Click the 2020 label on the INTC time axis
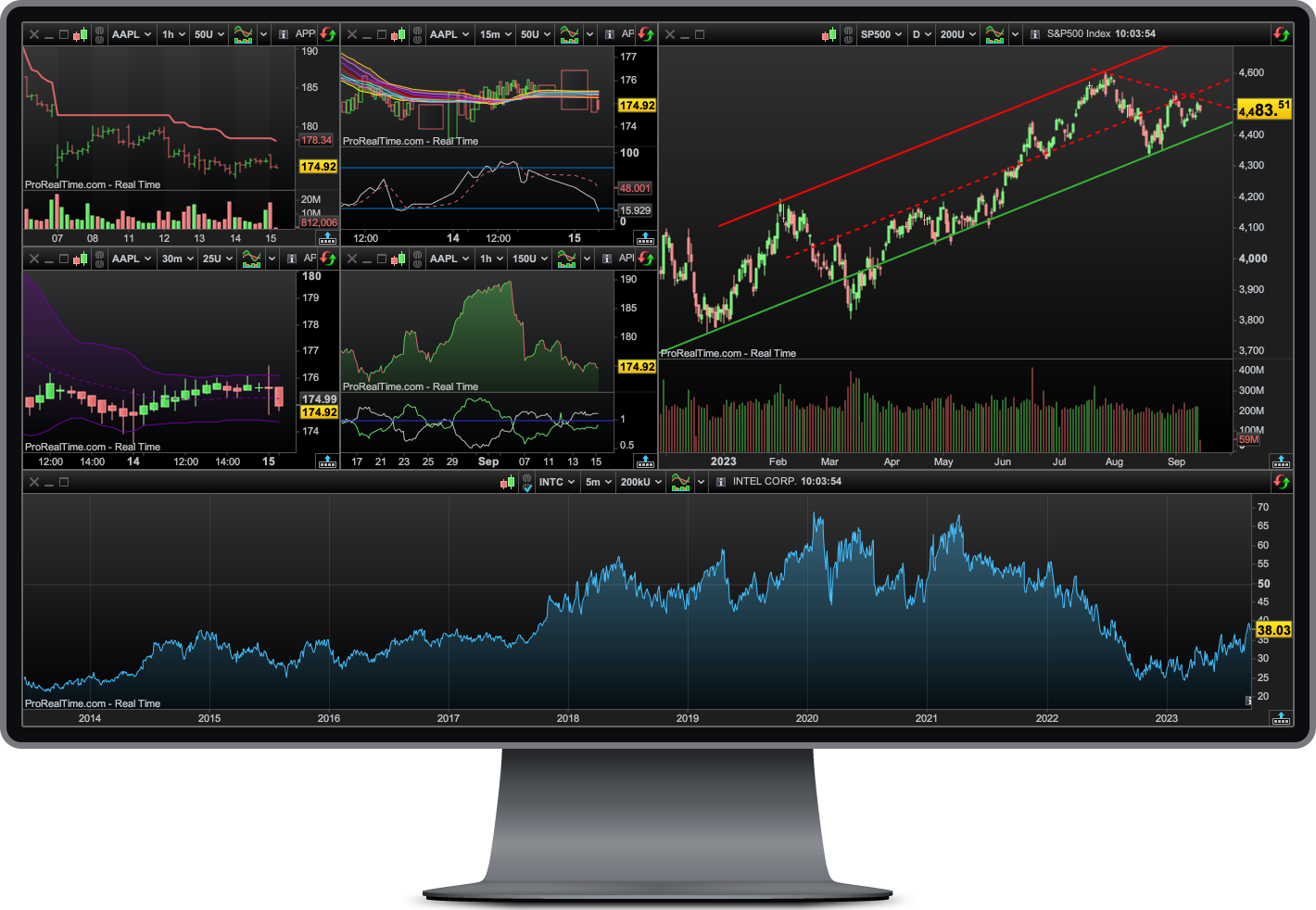 807,718
